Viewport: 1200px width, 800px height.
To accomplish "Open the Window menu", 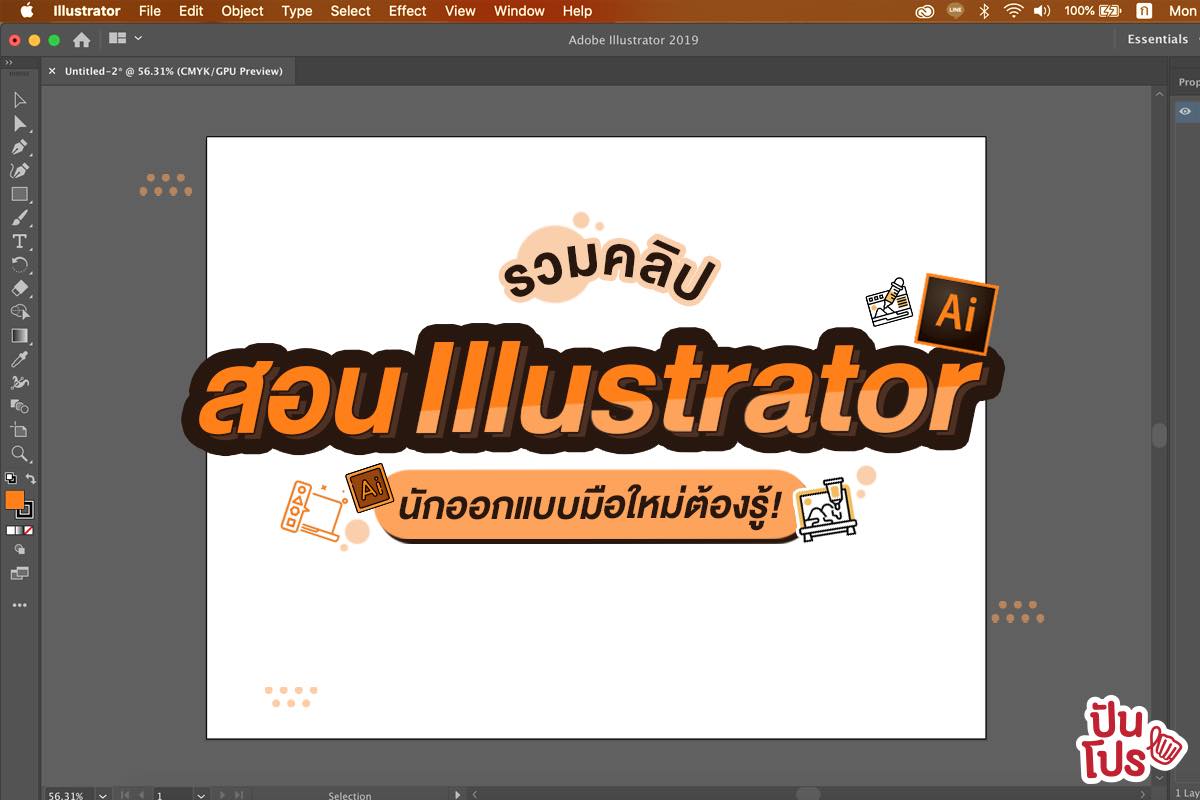I will pos(520,11).
